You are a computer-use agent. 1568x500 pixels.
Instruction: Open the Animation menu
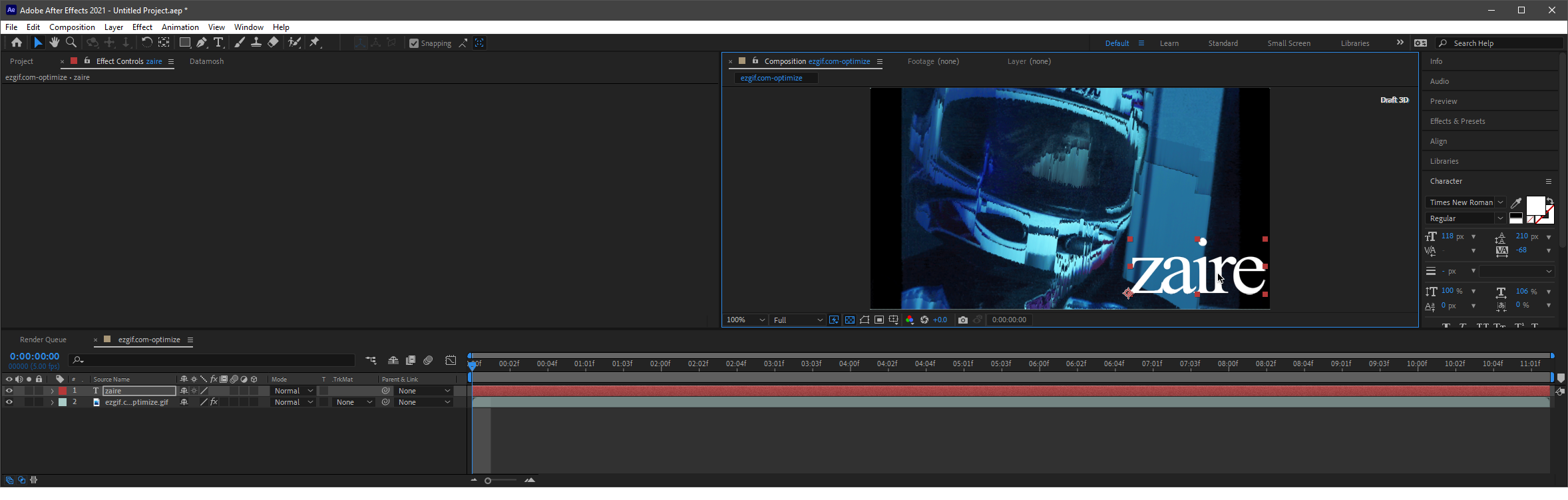coord(180,27)
